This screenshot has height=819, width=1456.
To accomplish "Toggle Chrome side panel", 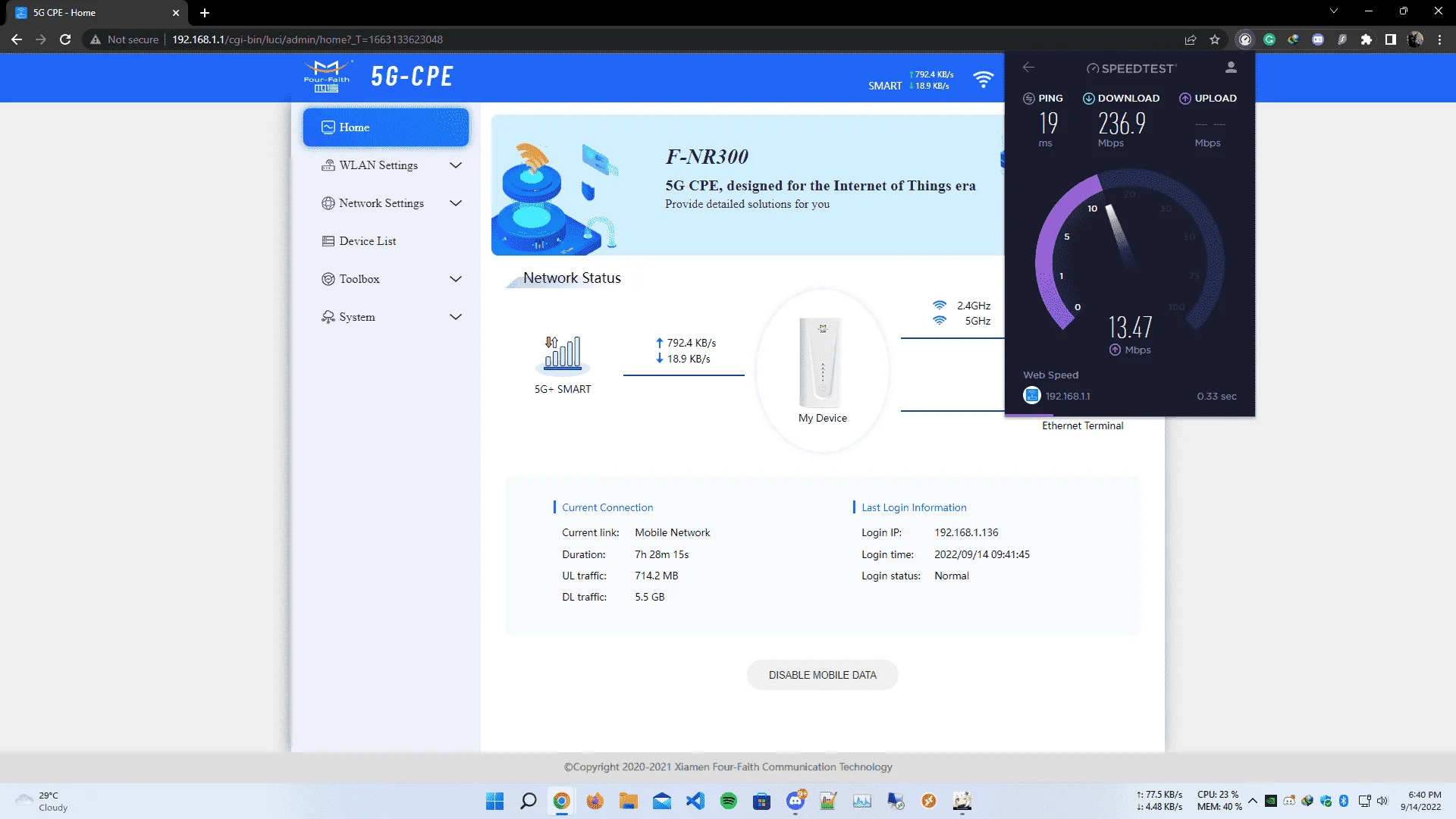I will (1391, 39).
